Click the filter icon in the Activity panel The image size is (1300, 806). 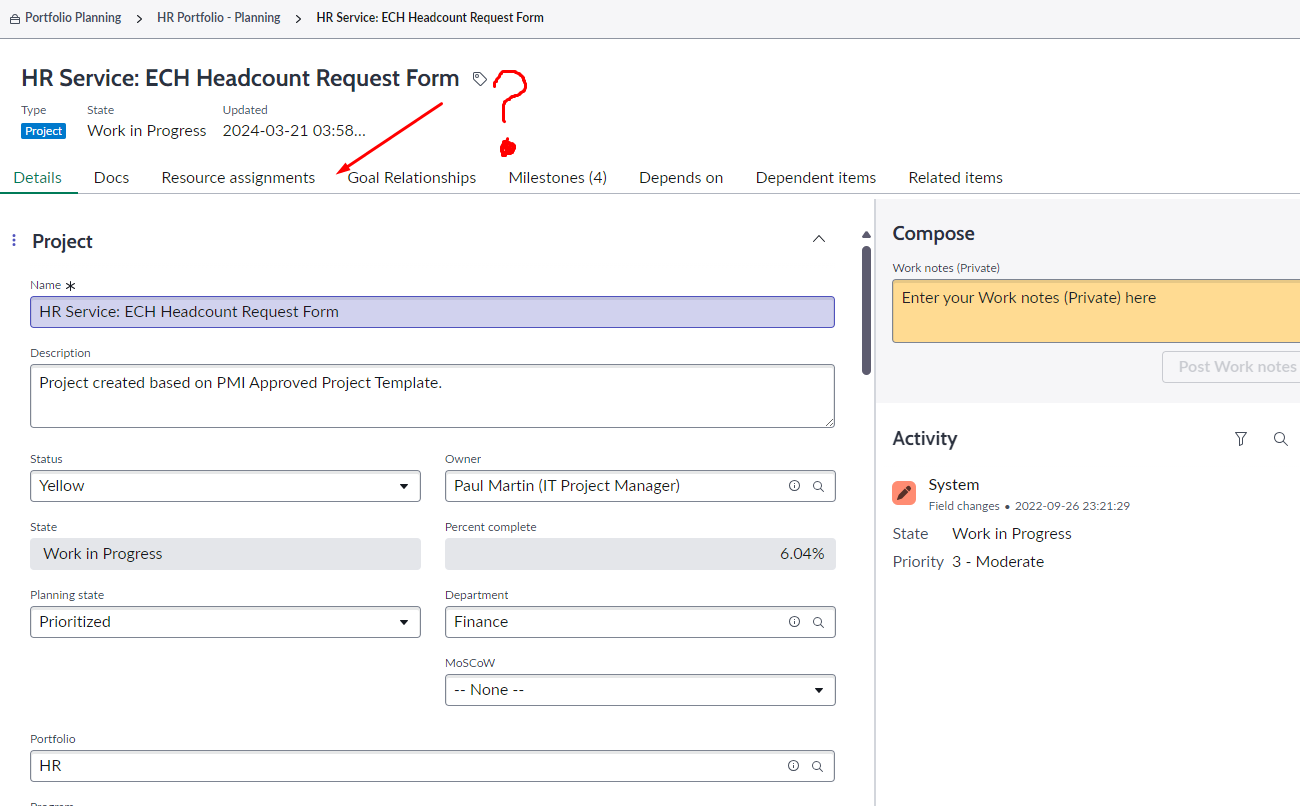(1241, 438)
